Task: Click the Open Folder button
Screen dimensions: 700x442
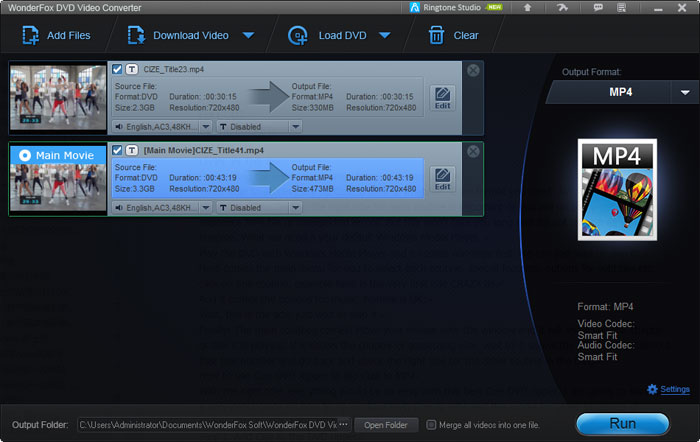Action: 386,425
